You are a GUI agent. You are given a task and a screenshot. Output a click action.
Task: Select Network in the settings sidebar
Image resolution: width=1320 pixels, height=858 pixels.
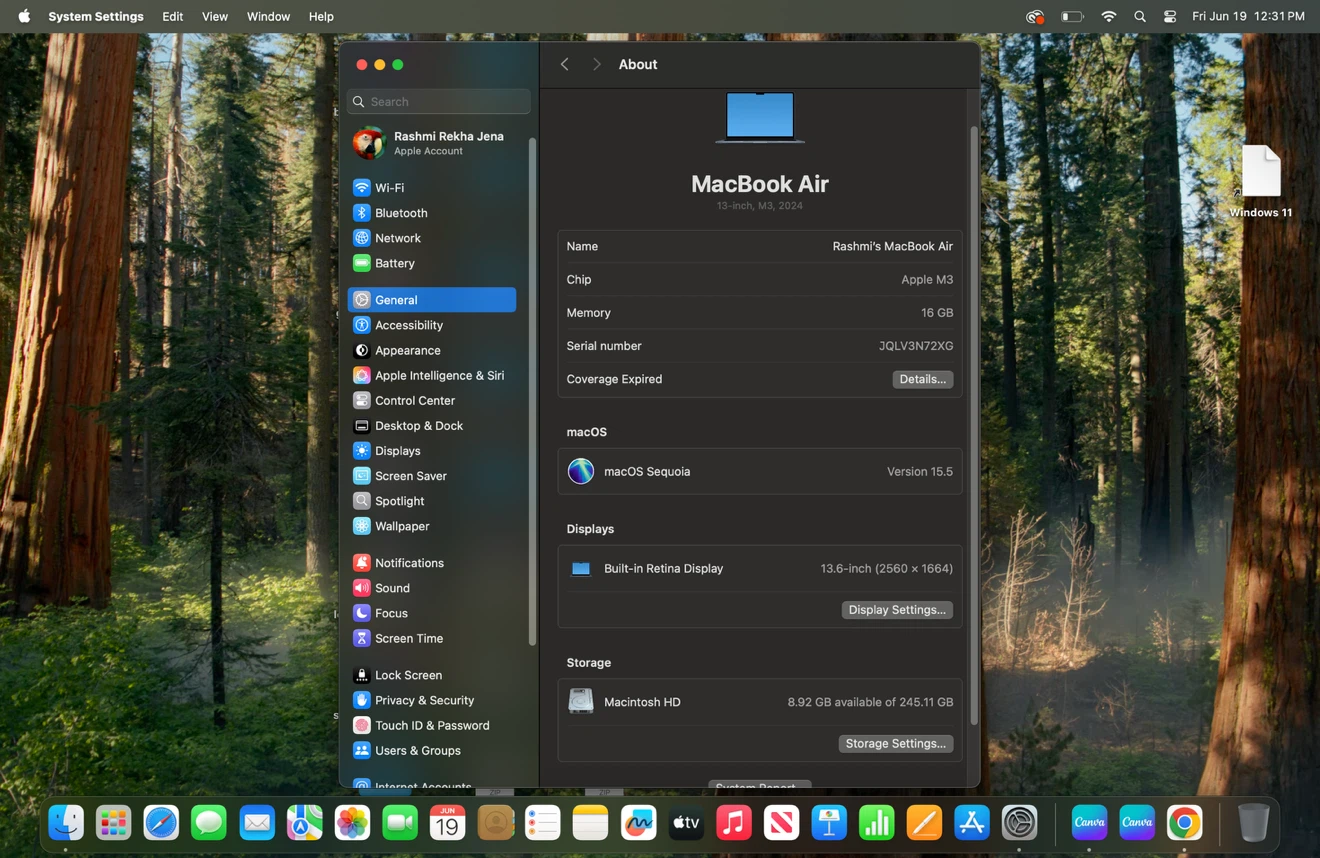(x=432, y=238)
